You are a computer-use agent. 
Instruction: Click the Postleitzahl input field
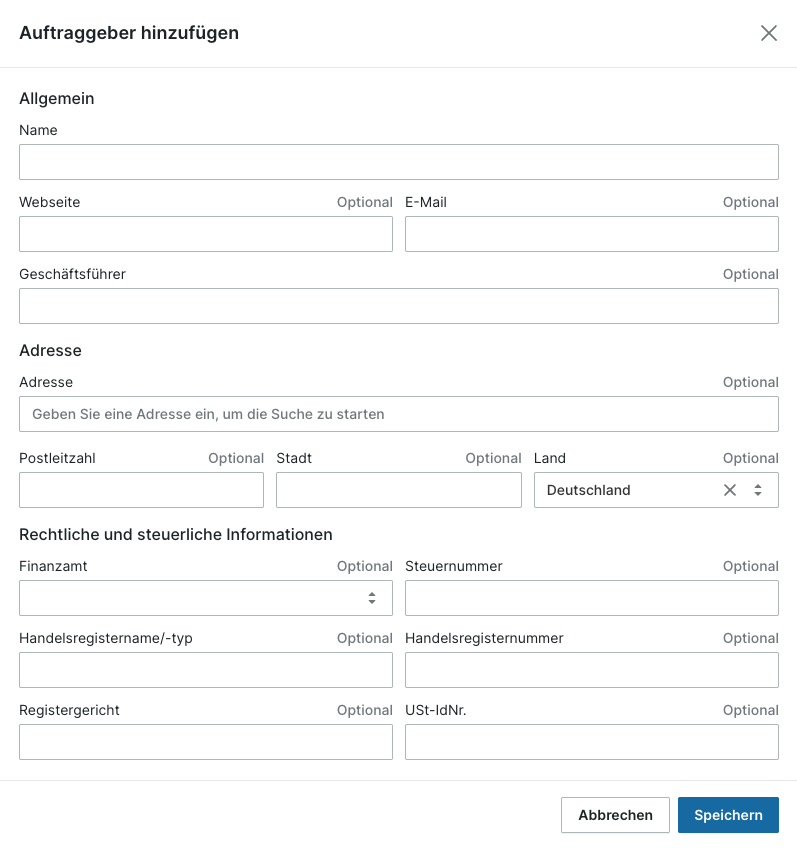(142, 490)
